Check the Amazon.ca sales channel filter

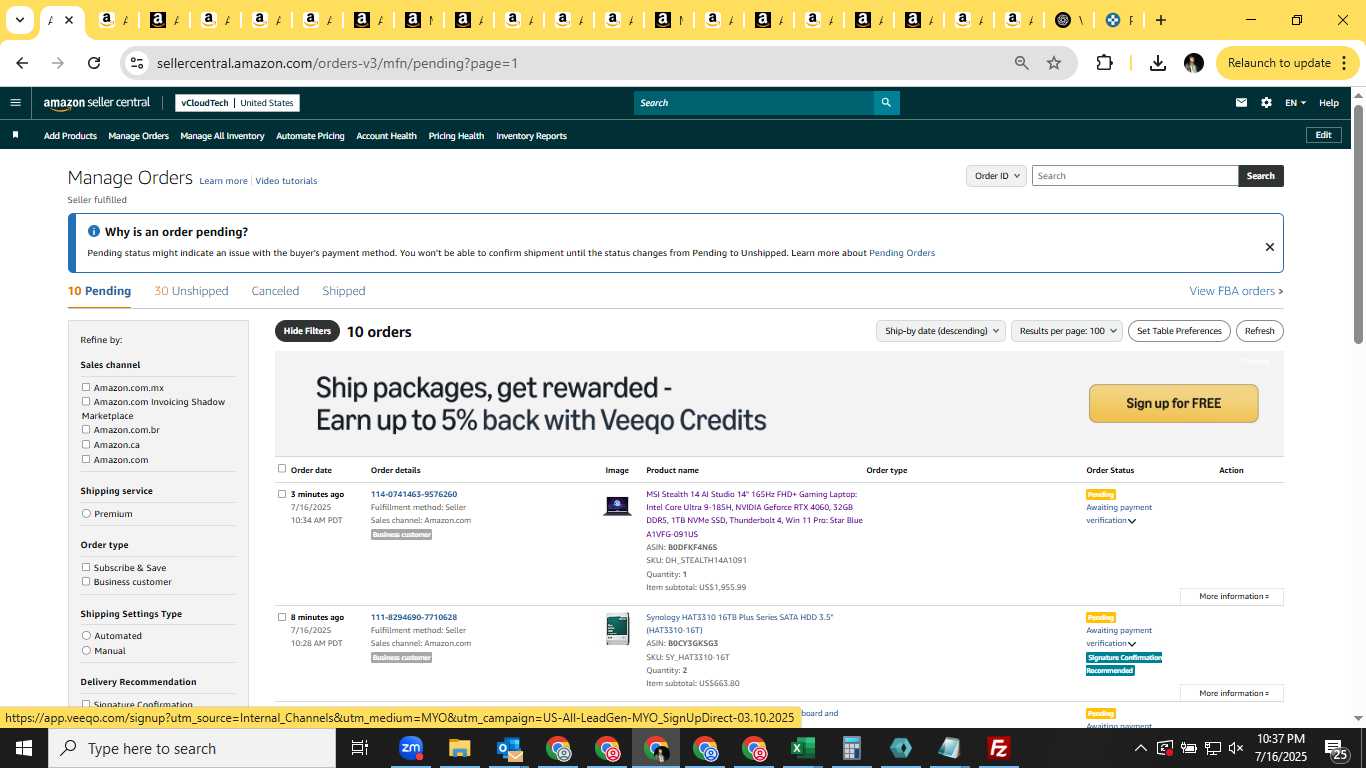86,444
